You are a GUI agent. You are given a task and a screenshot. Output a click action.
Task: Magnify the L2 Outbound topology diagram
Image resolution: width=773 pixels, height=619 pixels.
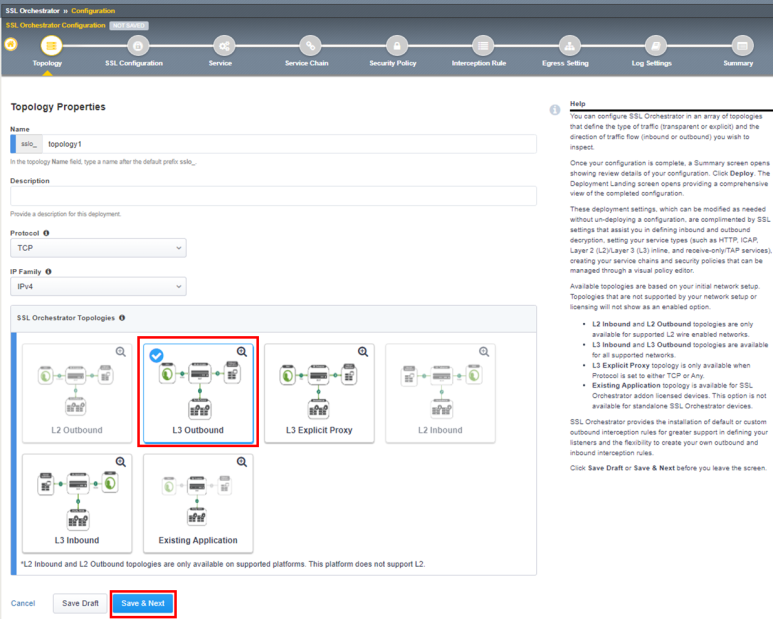coord(121,352)
